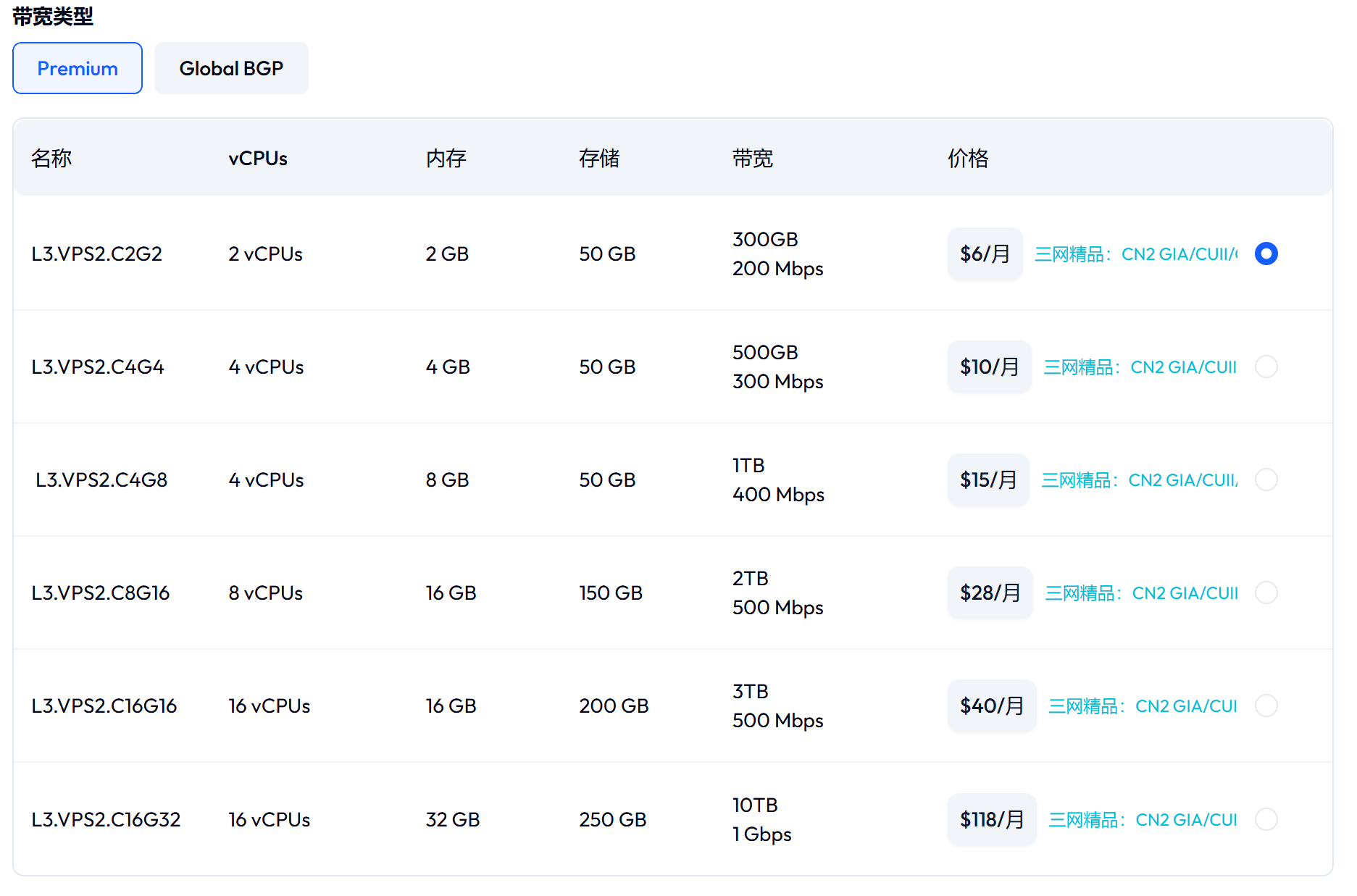
Task: Click the $10/月 price badge
Action: tap(989, 367)
